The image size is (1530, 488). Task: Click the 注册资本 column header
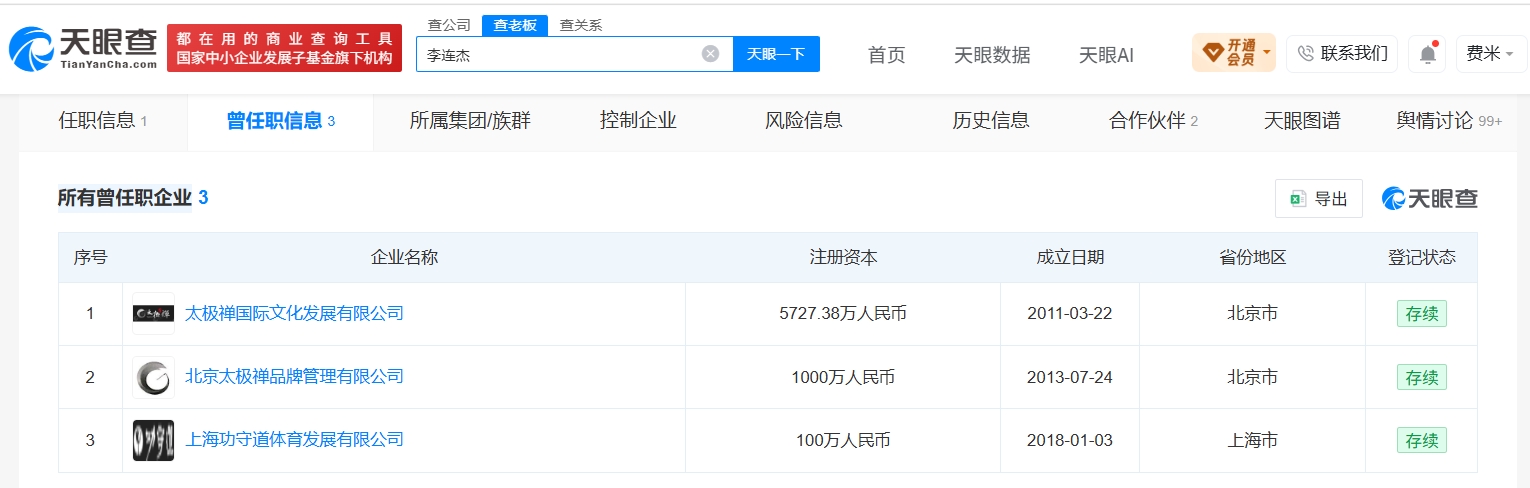click(x=843, y=258)
